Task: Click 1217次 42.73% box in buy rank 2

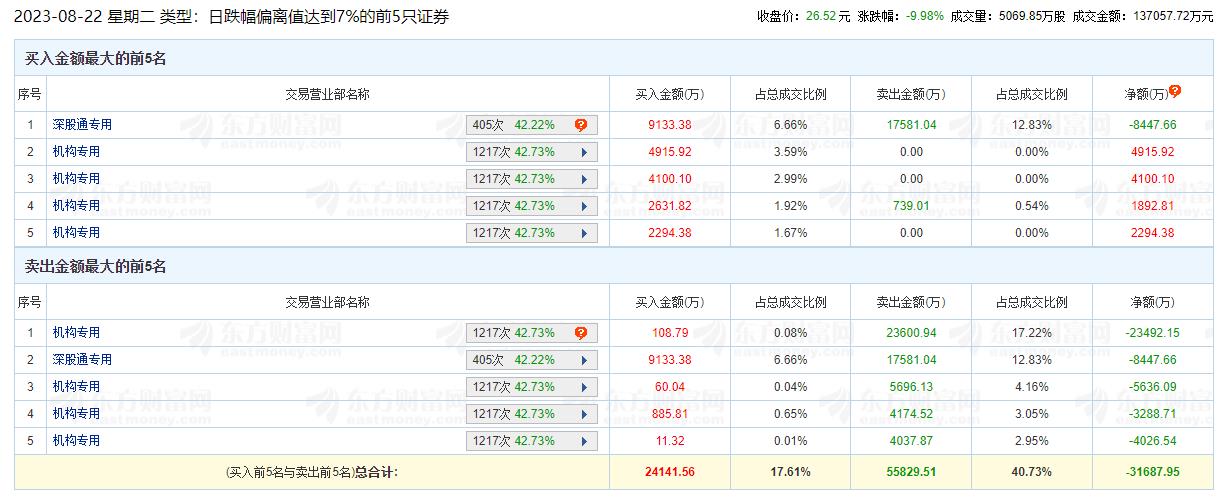Action: point(532,152)
